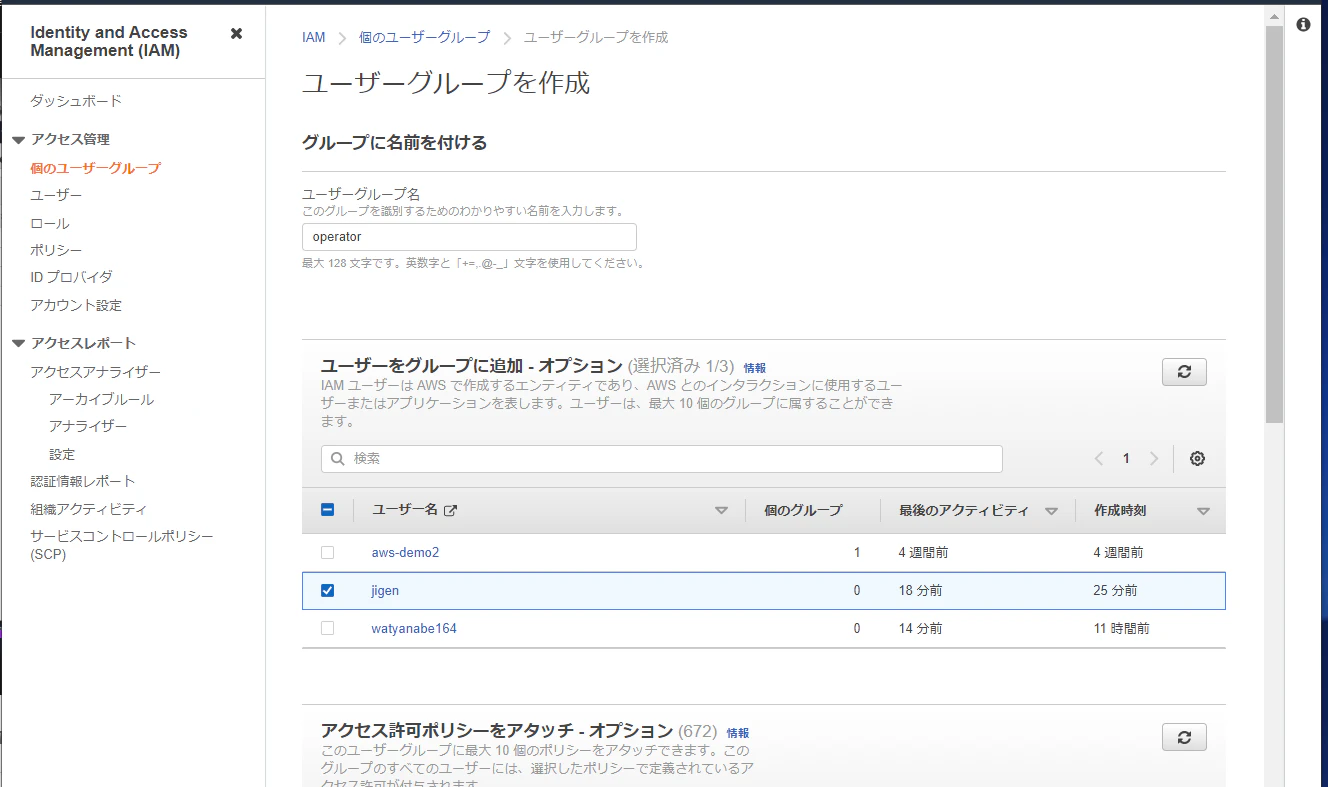Collapse the アクセスレポート sidebar section
This screenshot has height=787, width=1328.
coord(18,343)
